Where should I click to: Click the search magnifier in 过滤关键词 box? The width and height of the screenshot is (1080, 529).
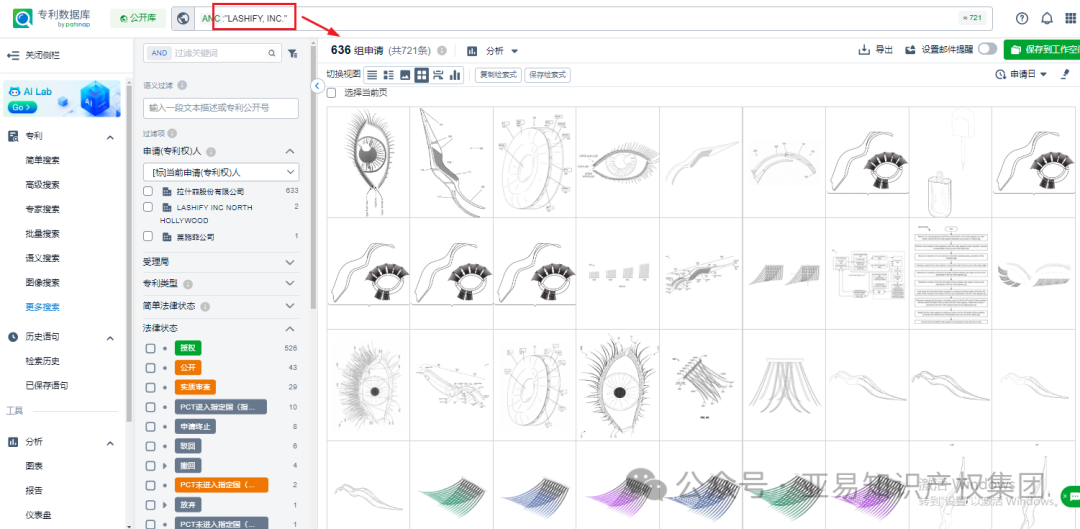coord(271,53)
